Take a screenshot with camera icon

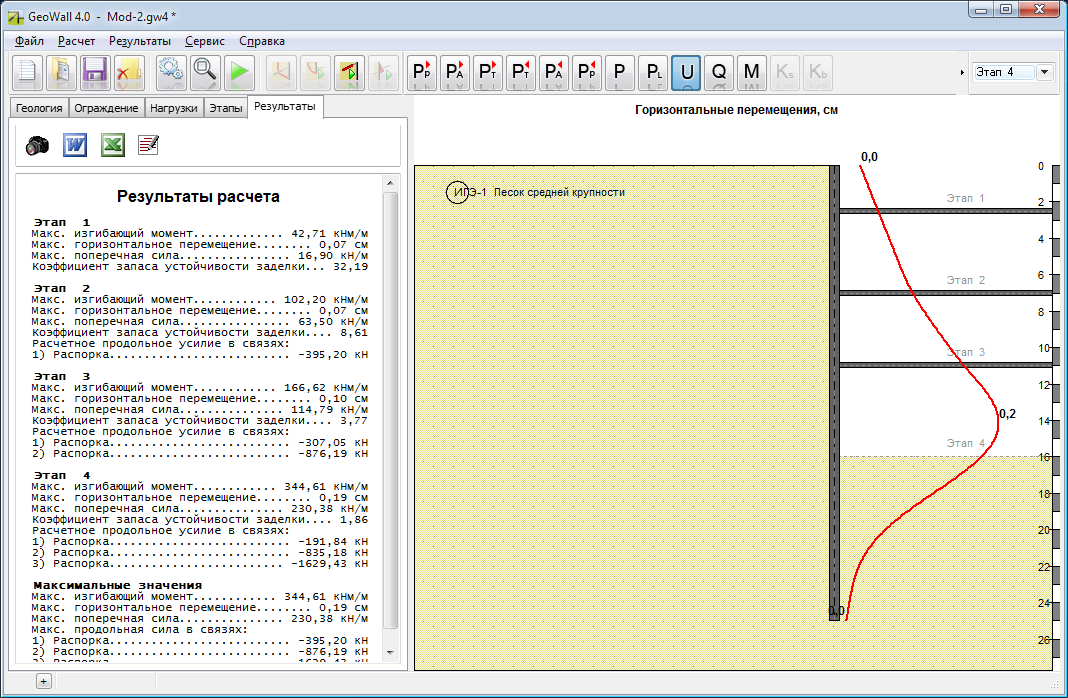click(x=38, y=145)
